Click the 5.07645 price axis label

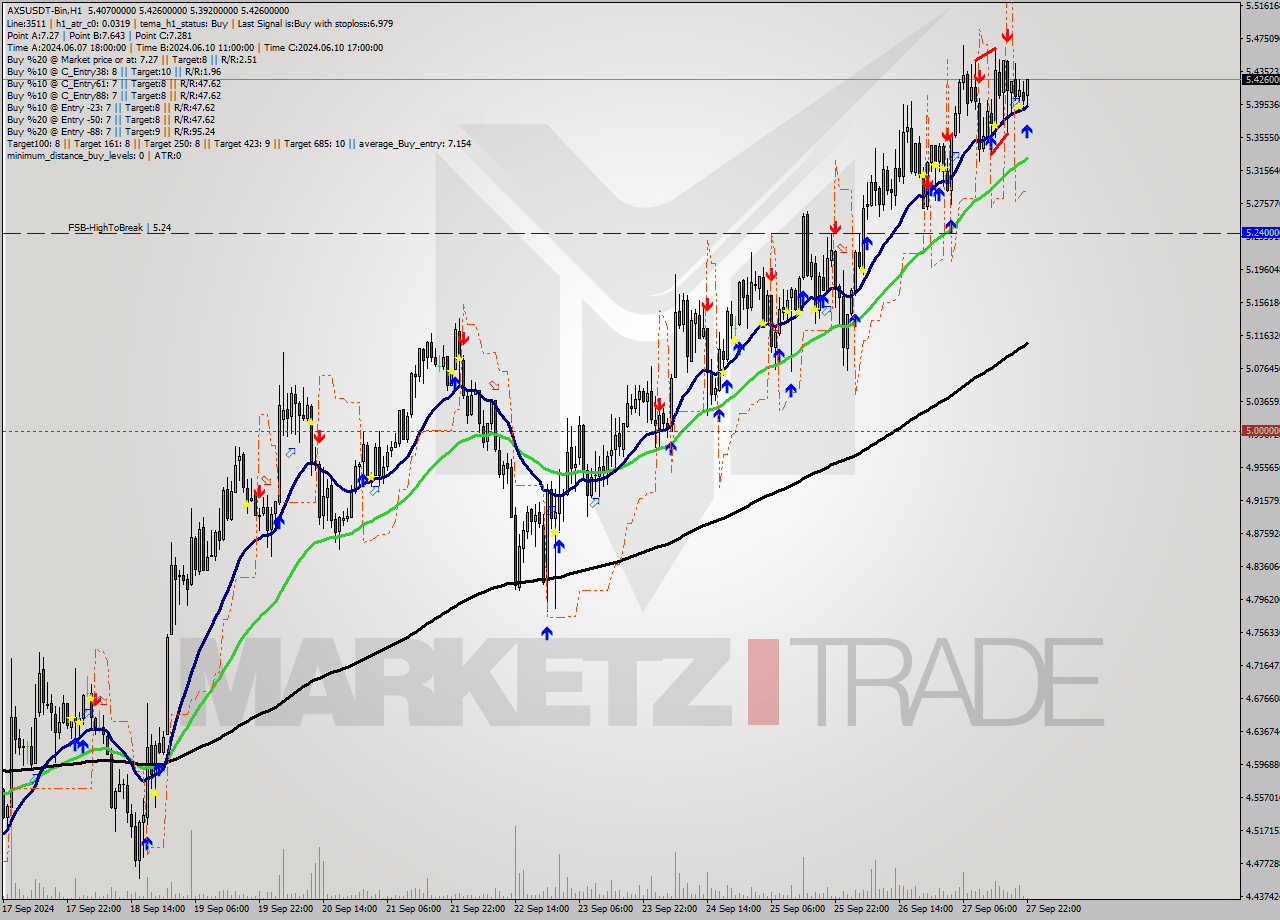tap(1261, 368)
